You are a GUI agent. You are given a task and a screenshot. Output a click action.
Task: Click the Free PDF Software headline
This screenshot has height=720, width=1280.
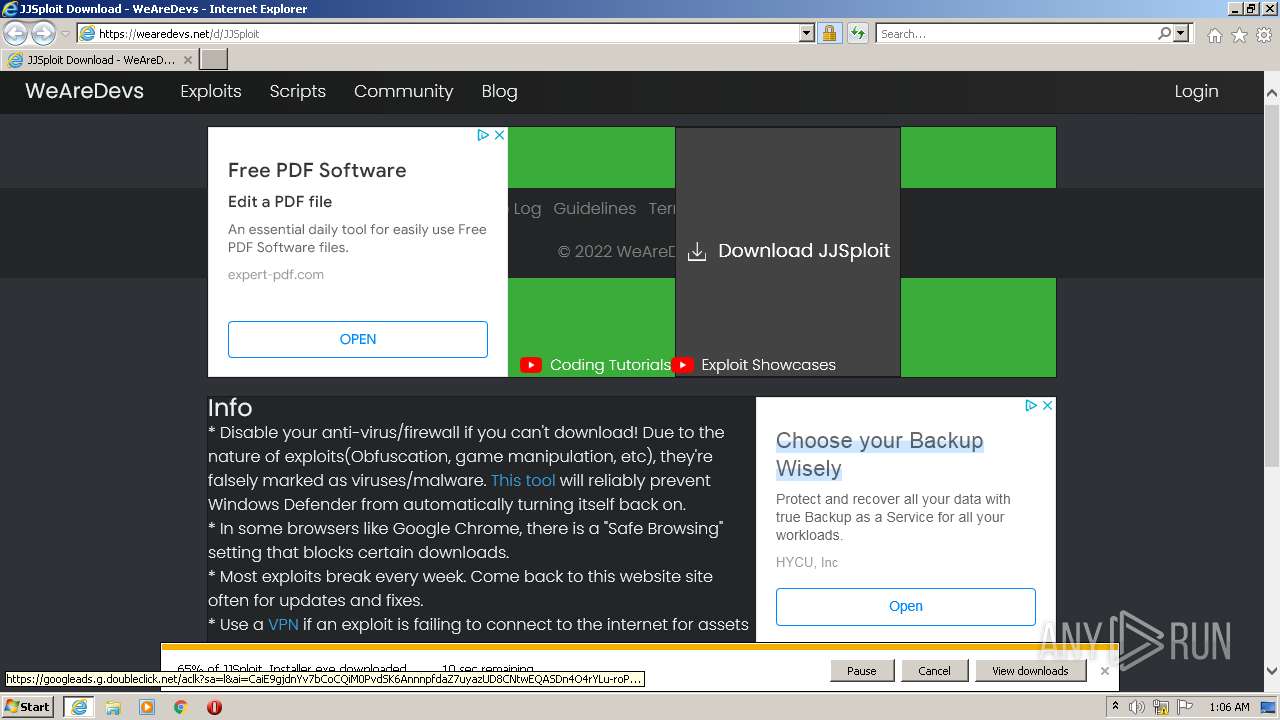pyautogui.click(x=317, y=170)
